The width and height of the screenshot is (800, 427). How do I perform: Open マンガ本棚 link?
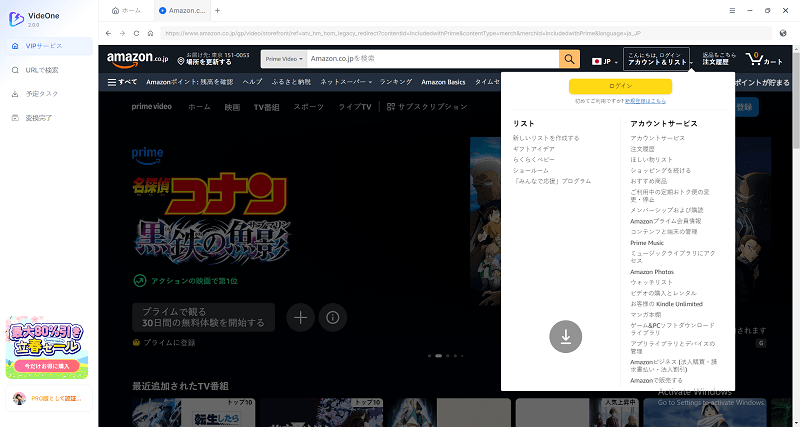(645, 315)
